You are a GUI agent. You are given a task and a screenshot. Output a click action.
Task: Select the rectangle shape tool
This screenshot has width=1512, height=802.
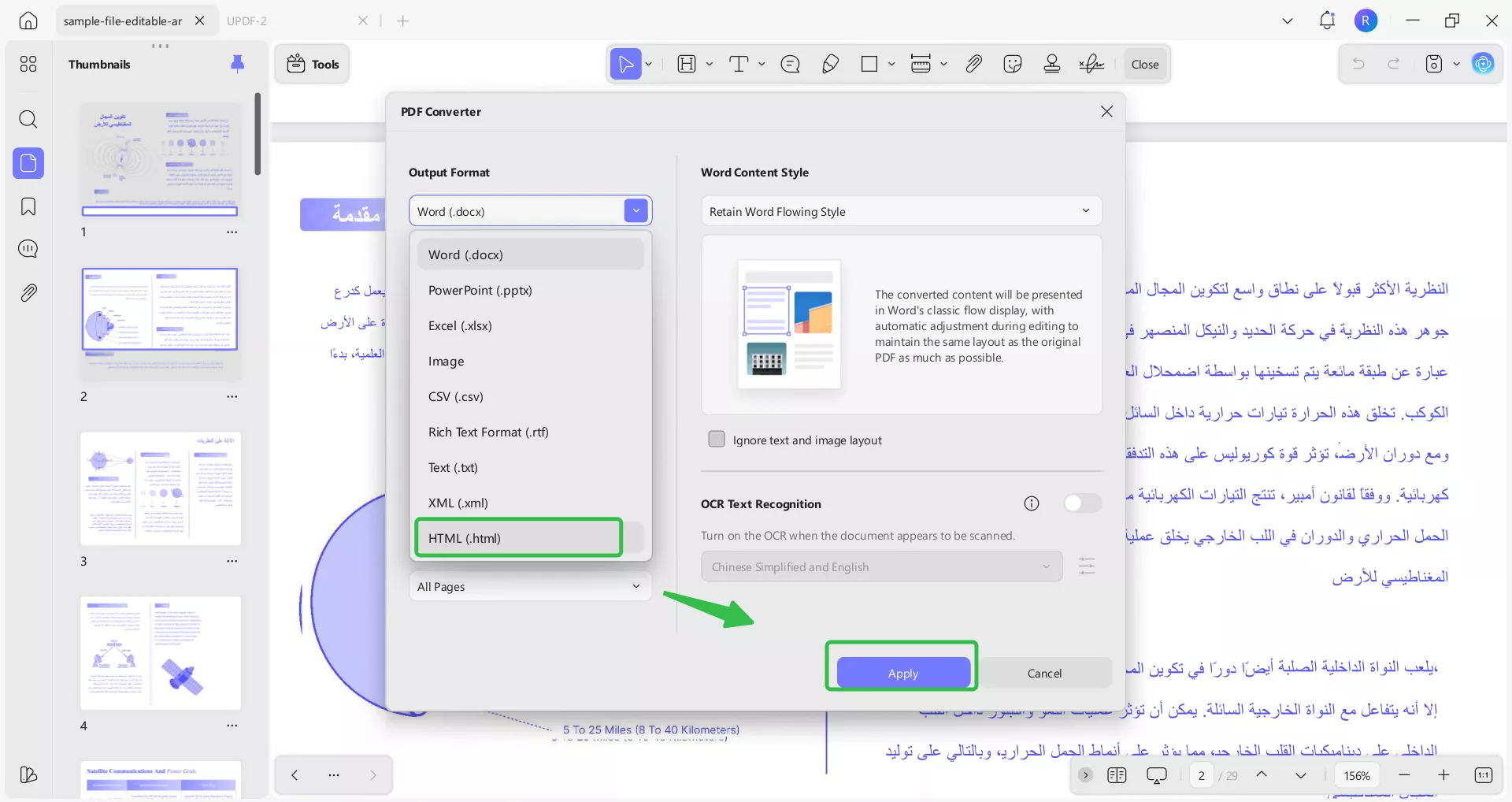click(x=869, y=64)
